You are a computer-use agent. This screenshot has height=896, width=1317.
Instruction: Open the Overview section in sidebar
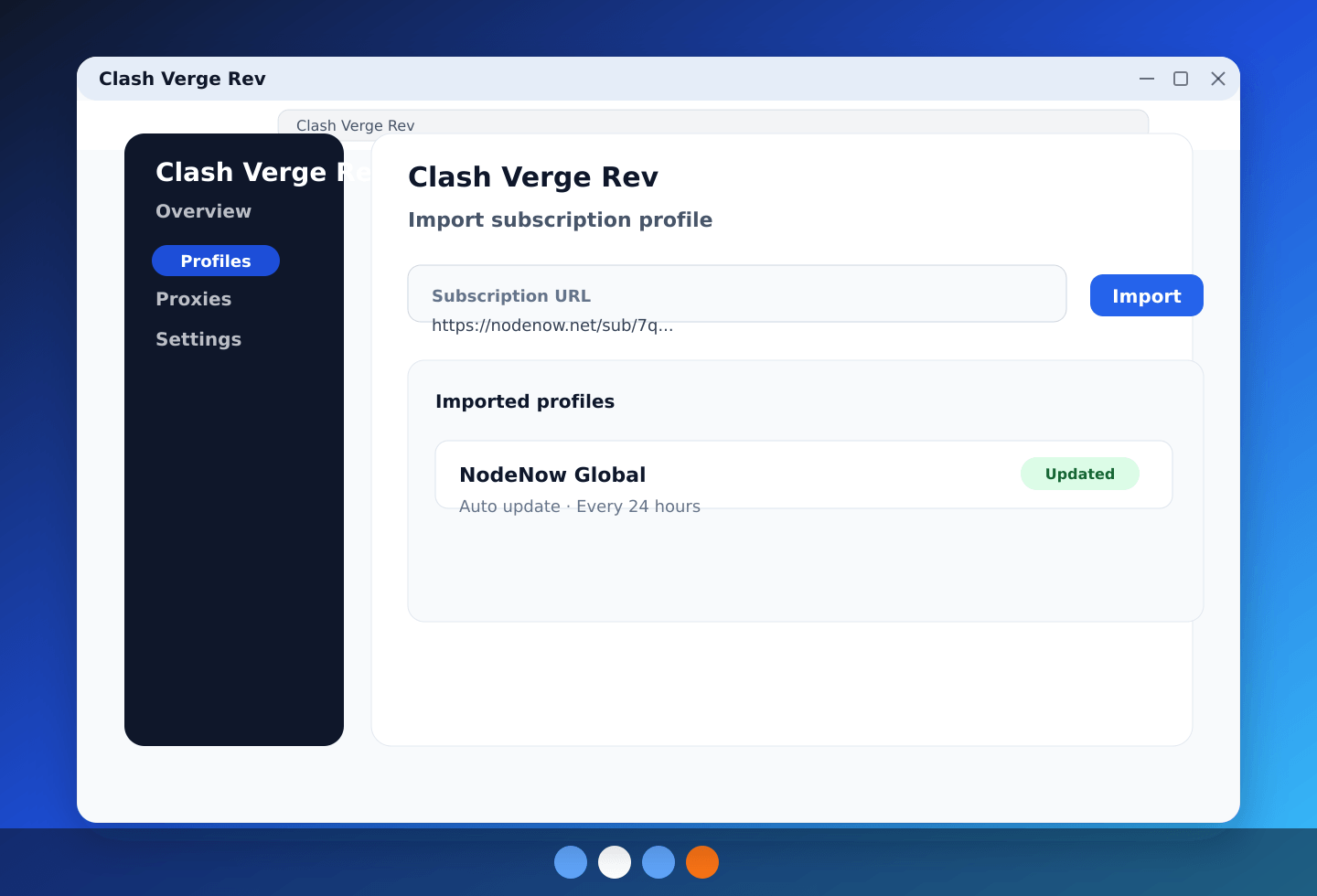[x=203, y=211]
